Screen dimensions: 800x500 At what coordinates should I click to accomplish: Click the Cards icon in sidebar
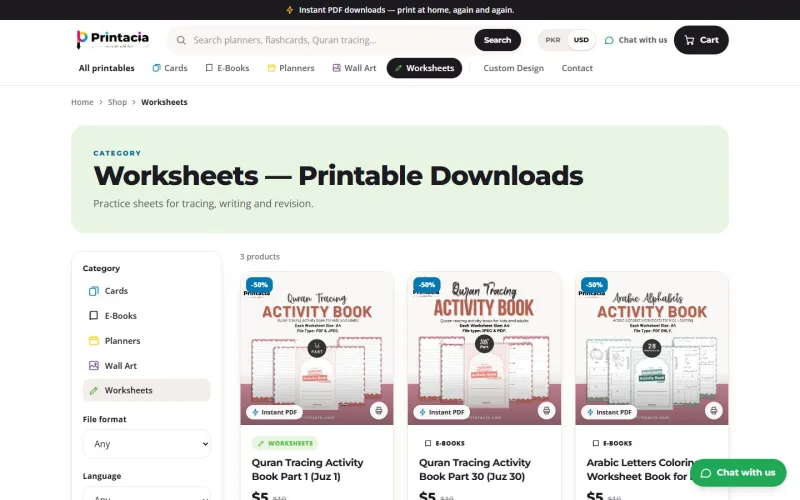click(93, 291)
